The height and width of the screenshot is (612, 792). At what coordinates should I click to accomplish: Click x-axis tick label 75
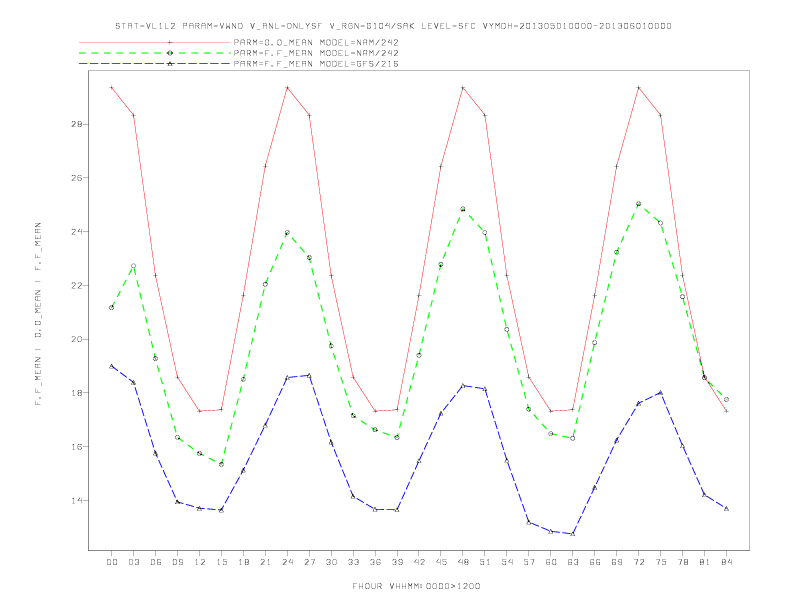(661, 562)
